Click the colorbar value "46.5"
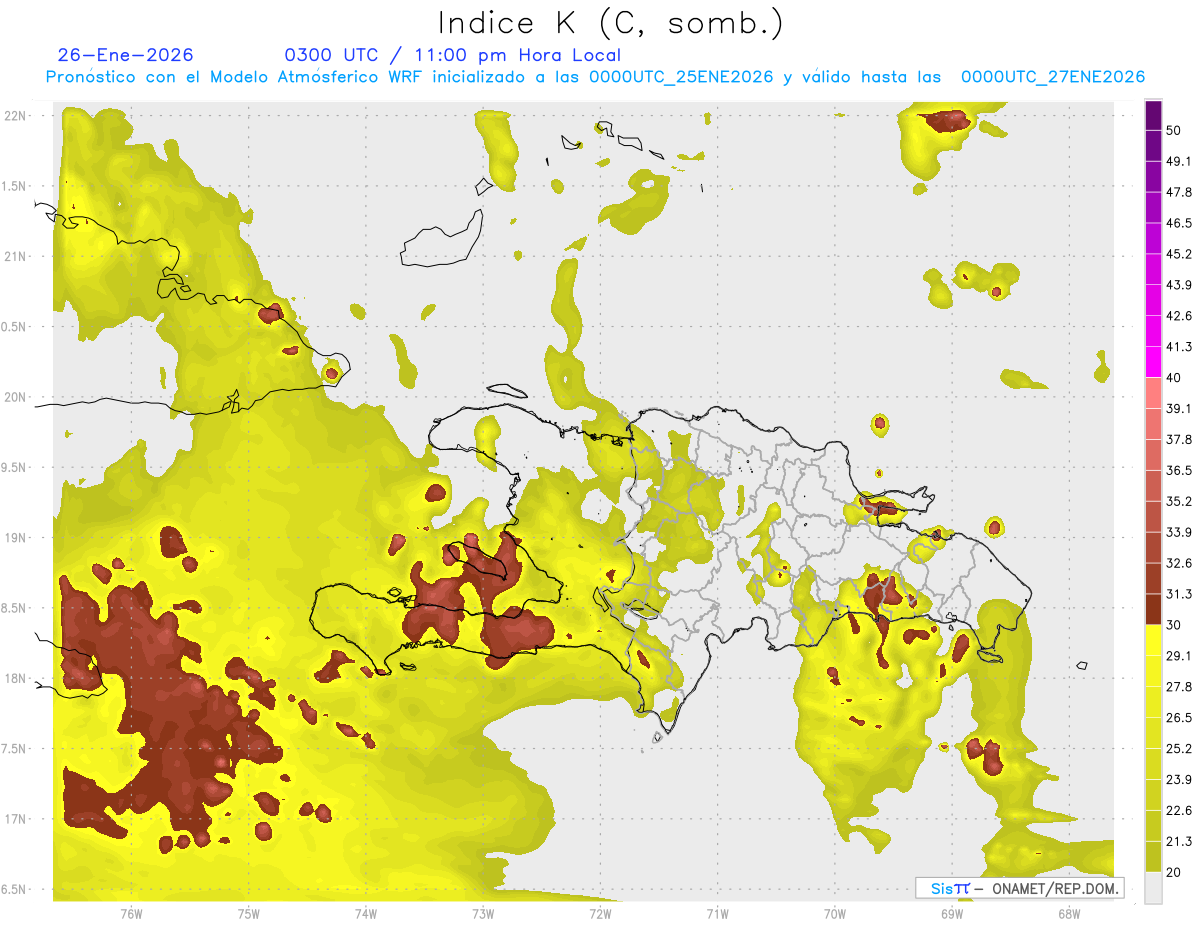Viewport: 1200px width, 927px height. (1179, 223)
